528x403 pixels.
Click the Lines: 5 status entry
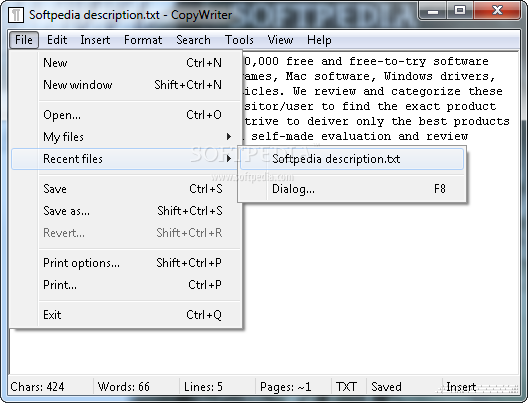click(x=203, y=387)
